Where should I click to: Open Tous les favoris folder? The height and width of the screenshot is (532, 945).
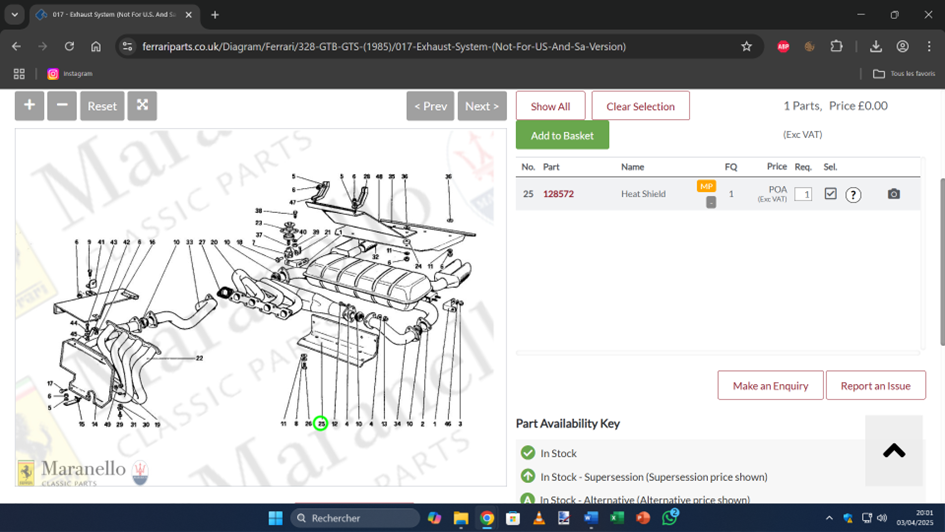[904, 74]
